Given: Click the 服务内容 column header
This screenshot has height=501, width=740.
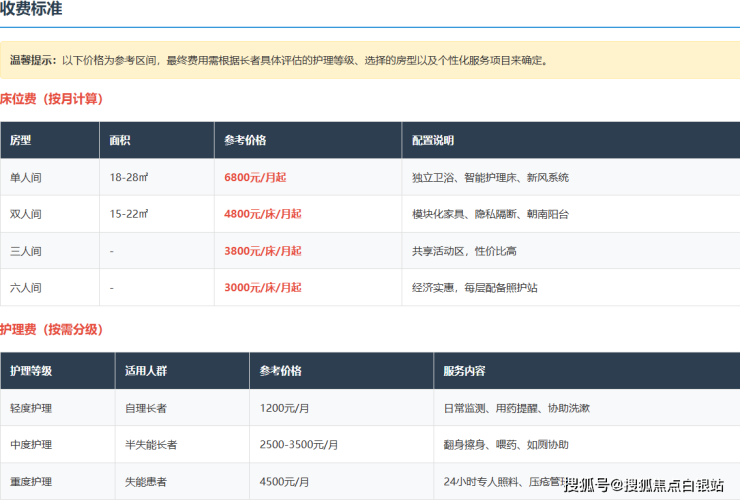Looking at the screenshot, I should tap(464, 371).
